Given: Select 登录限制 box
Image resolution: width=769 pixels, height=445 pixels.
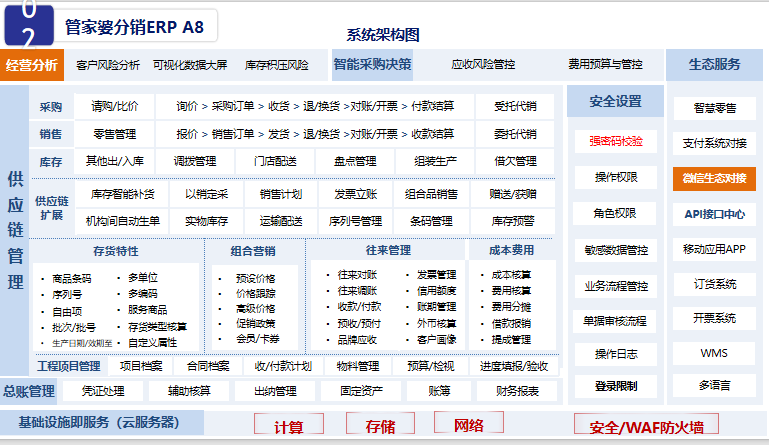Looking at the screenshot, I should (x=616, y=386).
